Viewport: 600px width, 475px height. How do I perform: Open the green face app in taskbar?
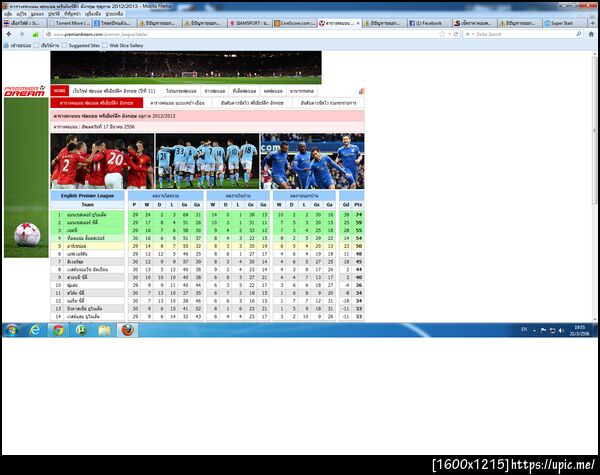click(x=81, y=330)
